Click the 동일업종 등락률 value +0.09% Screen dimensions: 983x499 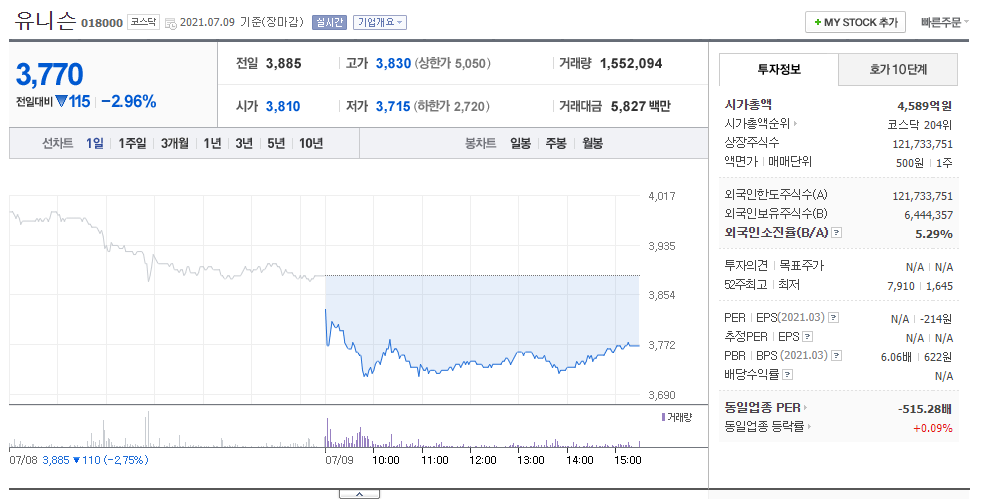933,428
